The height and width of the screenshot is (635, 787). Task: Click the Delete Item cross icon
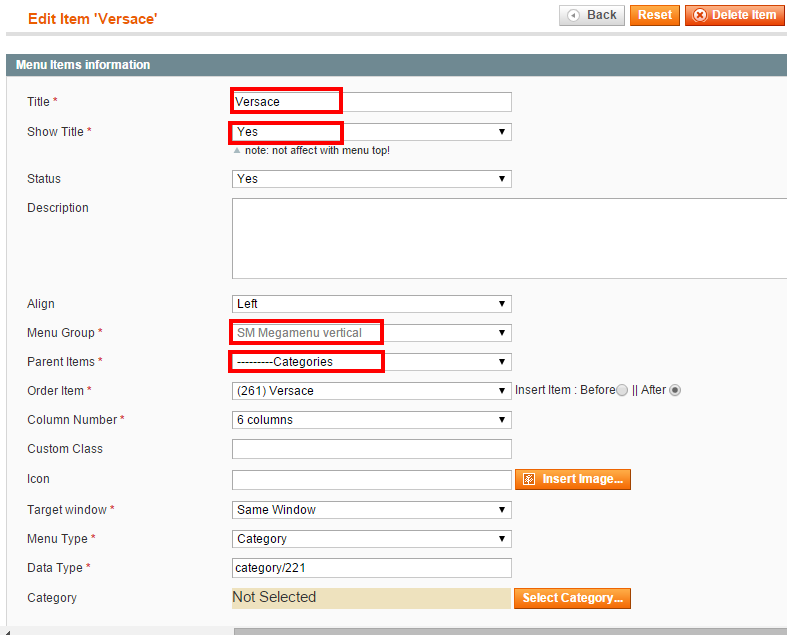coord(700,16)
